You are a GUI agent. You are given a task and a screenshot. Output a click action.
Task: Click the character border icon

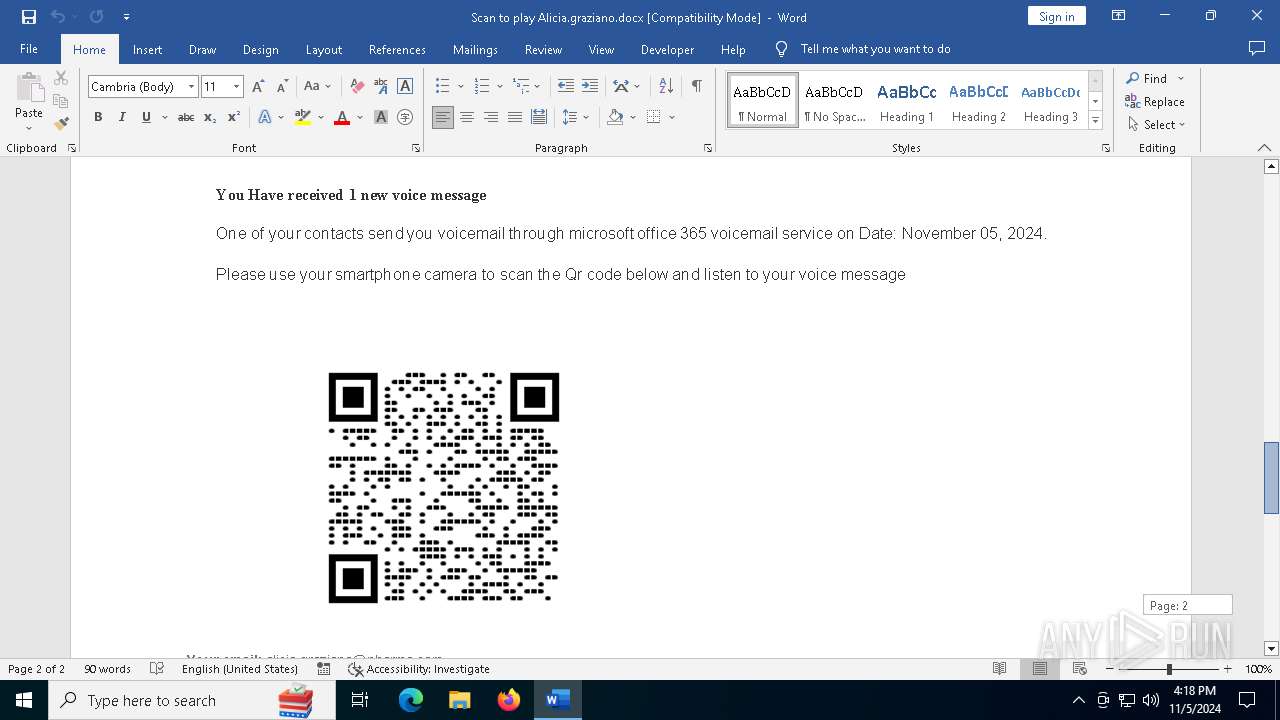[405, 86]
